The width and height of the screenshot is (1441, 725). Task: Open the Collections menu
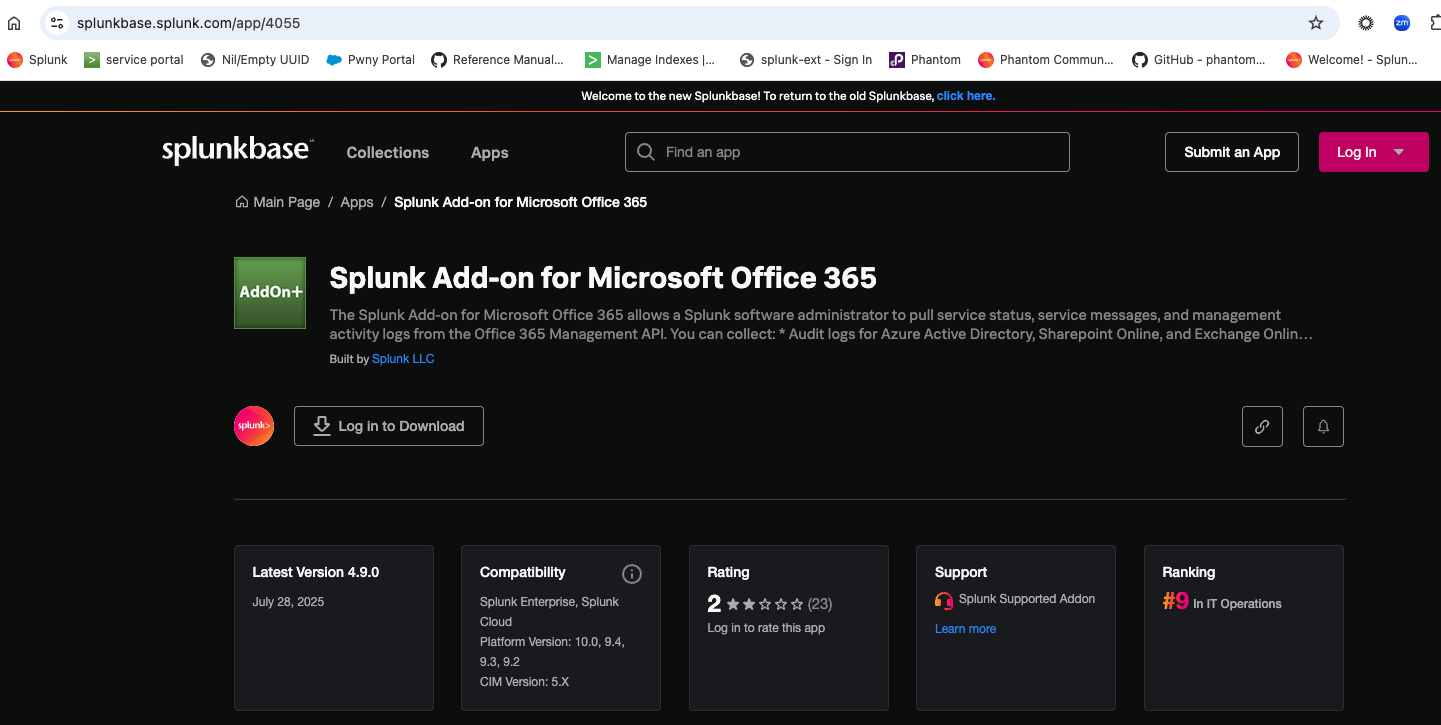pyautogui.click(x=388, y=153)
